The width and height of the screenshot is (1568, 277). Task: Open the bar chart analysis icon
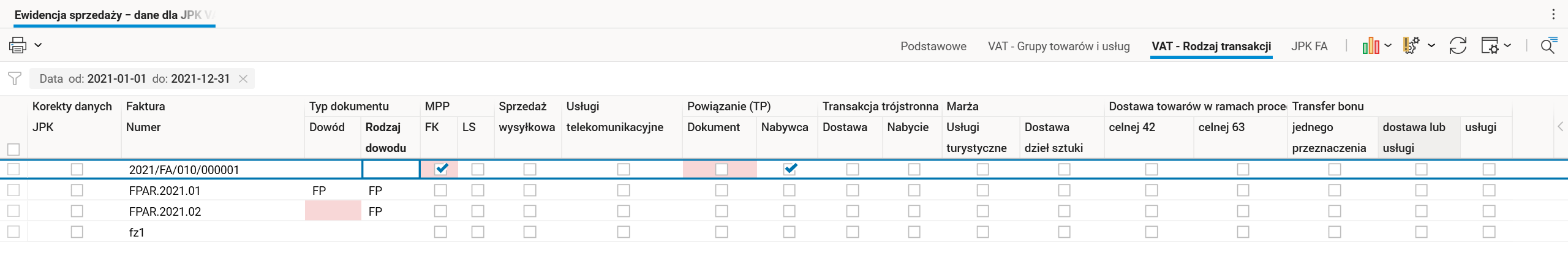click(x=1370, y=46)
